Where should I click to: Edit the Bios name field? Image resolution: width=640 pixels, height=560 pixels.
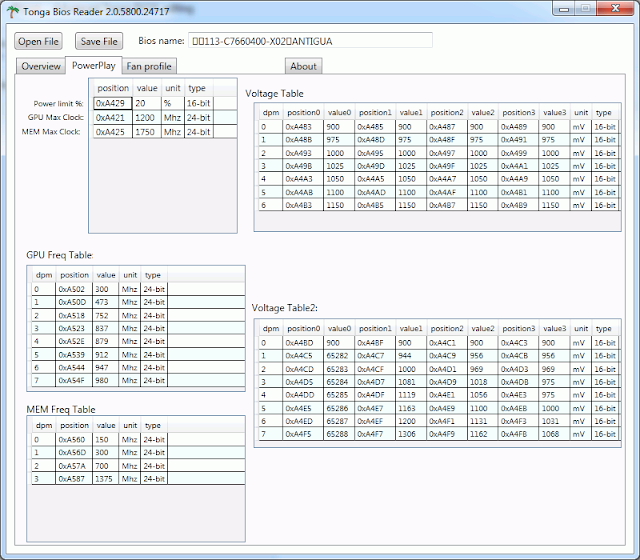coord(310,40)
